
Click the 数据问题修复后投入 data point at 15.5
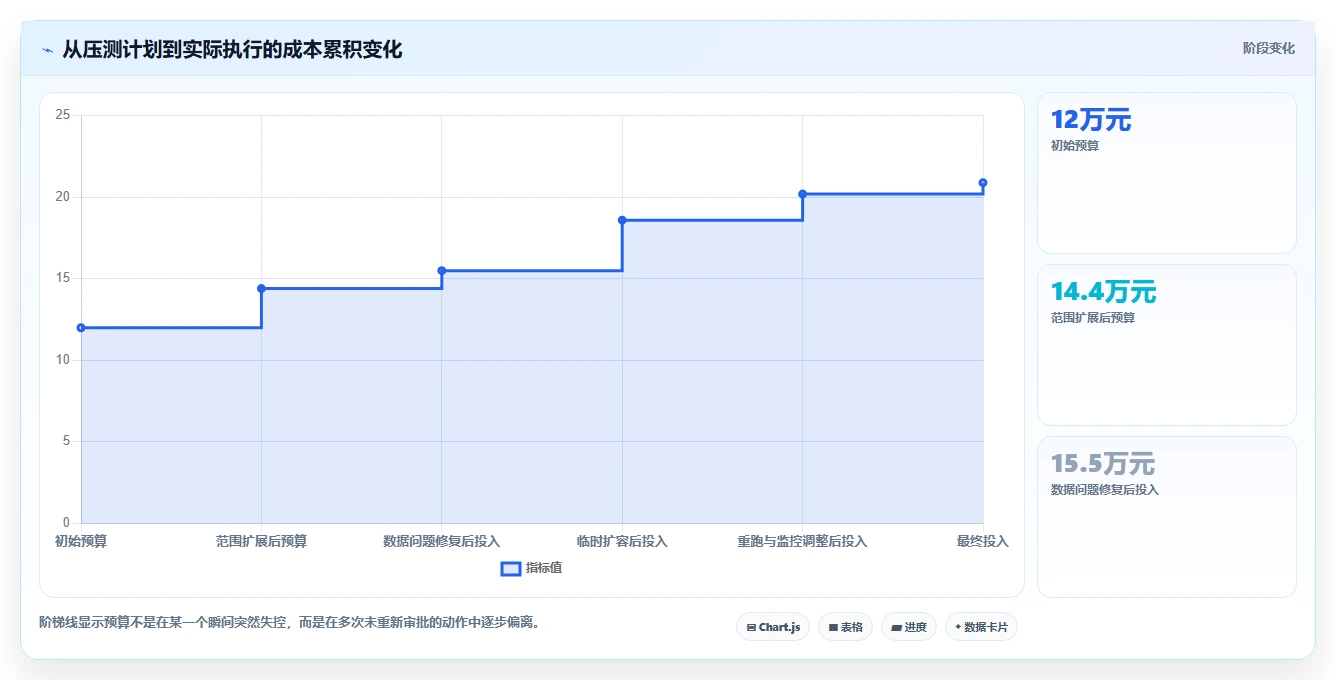[442, 270]
